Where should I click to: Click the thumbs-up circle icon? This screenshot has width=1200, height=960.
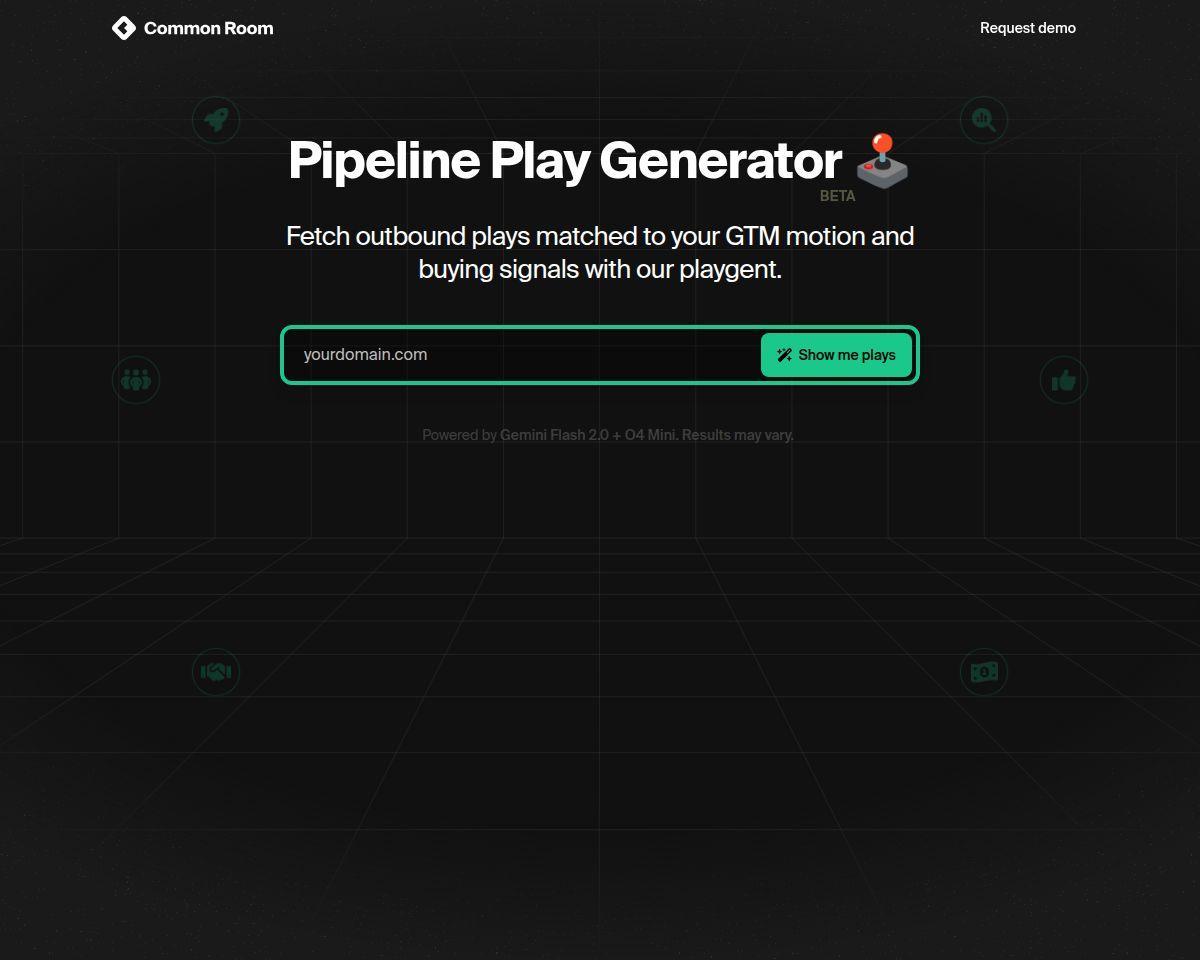(1064, 380)
